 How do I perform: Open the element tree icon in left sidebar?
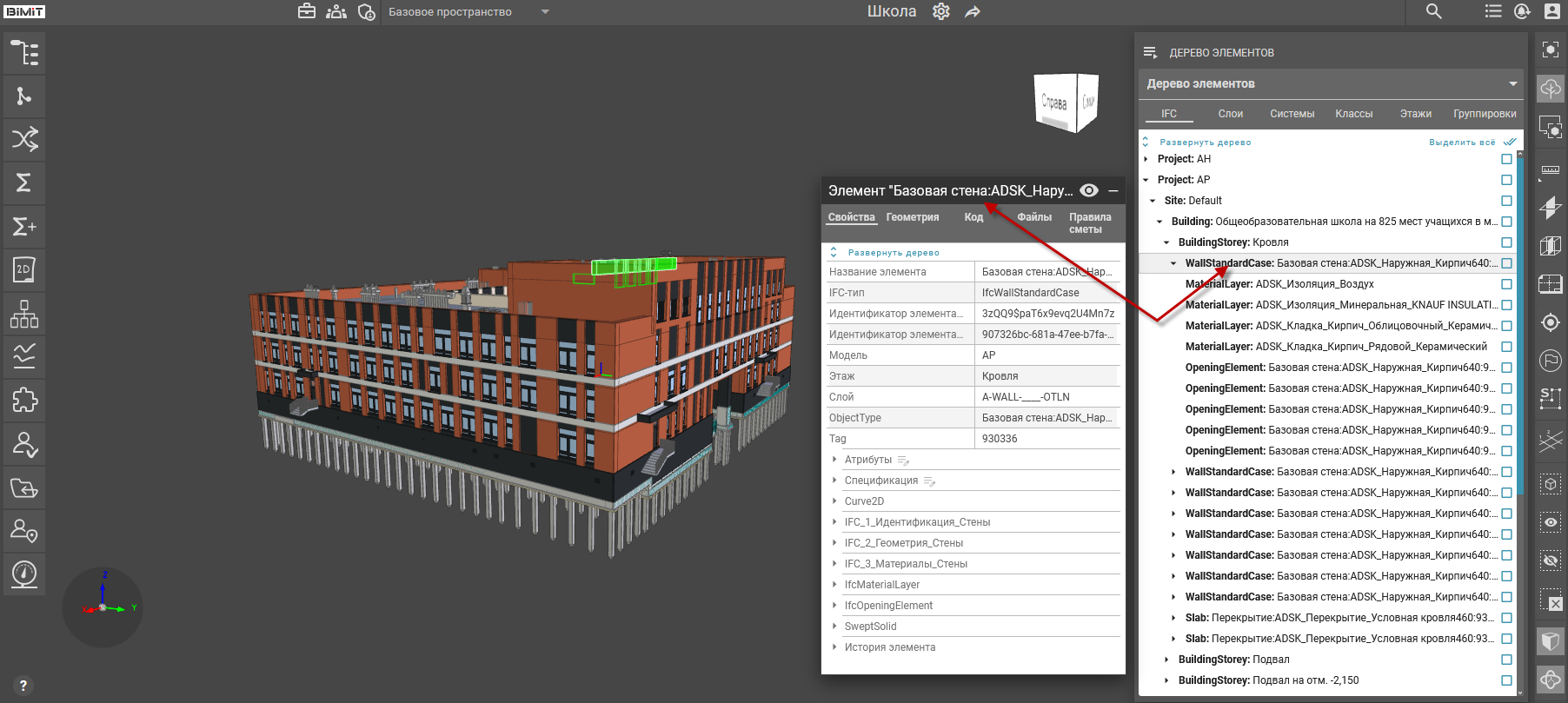click(24, 53)
